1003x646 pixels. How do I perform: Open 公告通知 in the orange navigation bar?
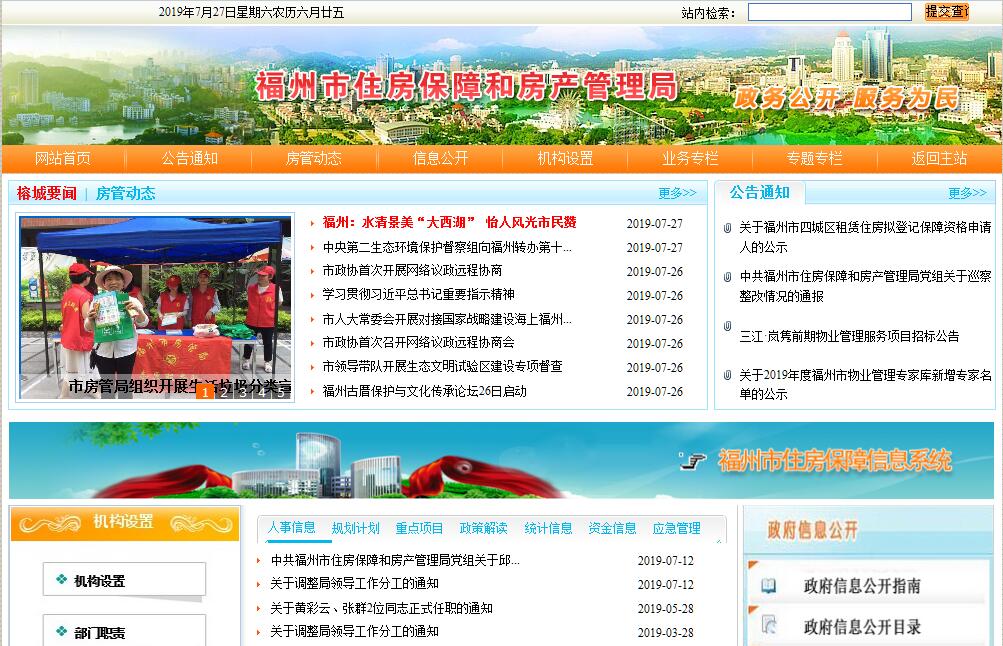pyautogui.click(x=190, y=158)
